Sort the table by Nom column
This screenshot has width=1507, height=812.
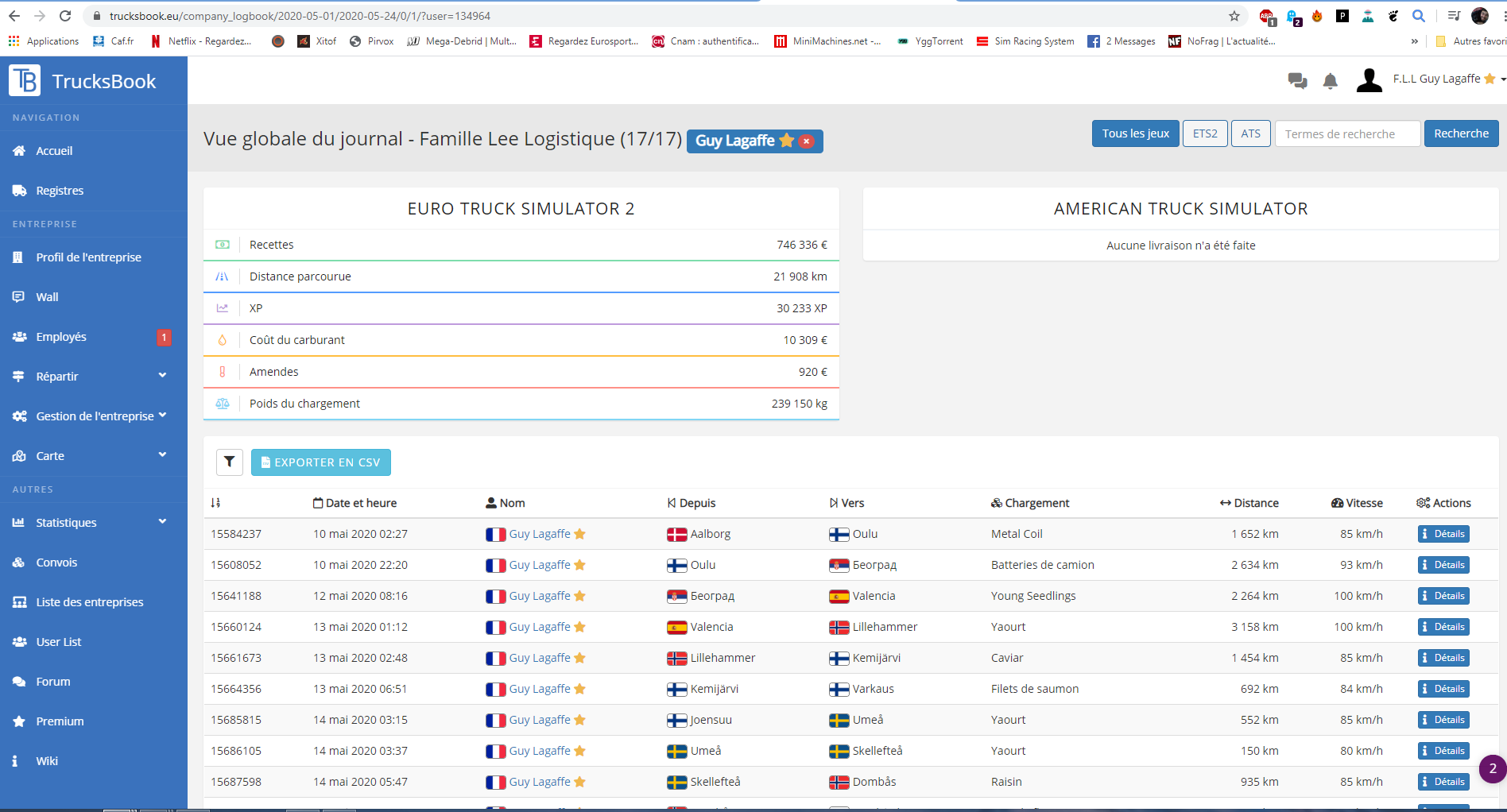(x=506, y=503)
